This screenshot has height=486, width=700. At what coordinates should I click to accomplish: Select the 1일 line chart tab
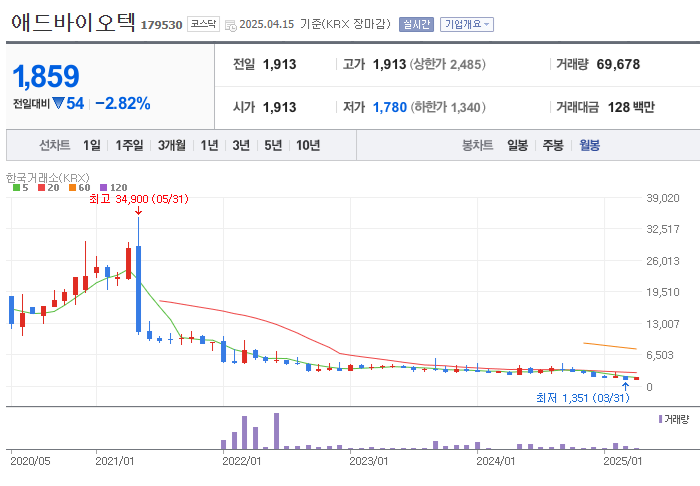[x=92, y=145]
